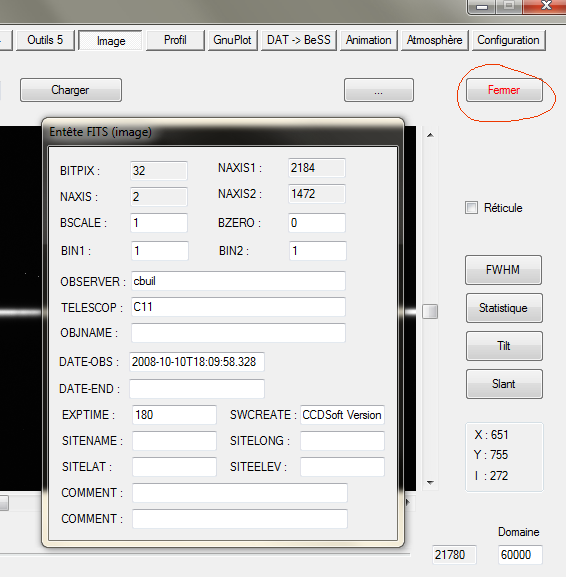
Task: Click the OBJNAME input field
Action: pos(238,333)
